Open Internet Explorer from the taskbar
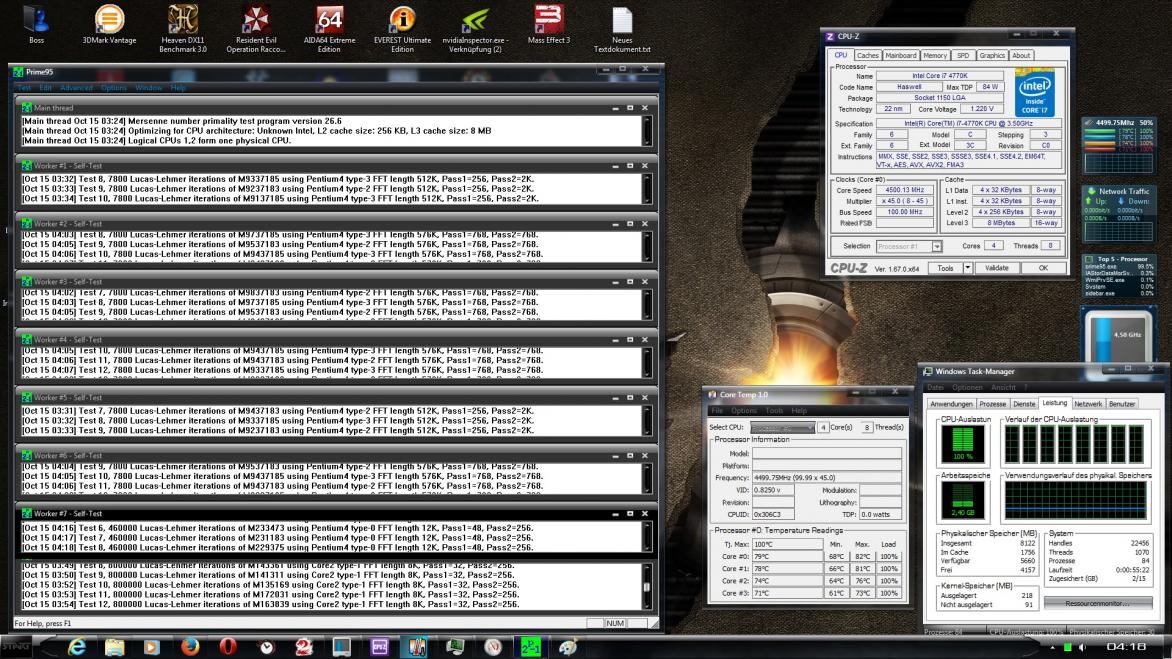The height and width of the screenshot is (659, 1172). pos(76,647)
